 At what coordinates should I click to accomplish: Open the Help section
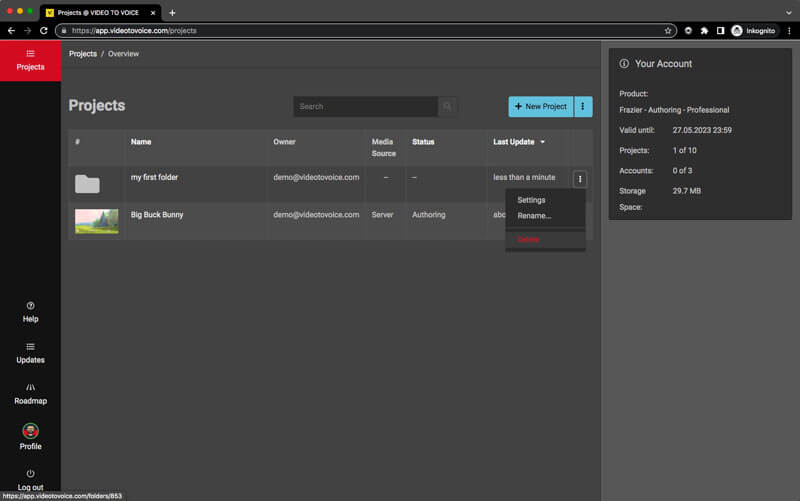(x=30, y=311)
